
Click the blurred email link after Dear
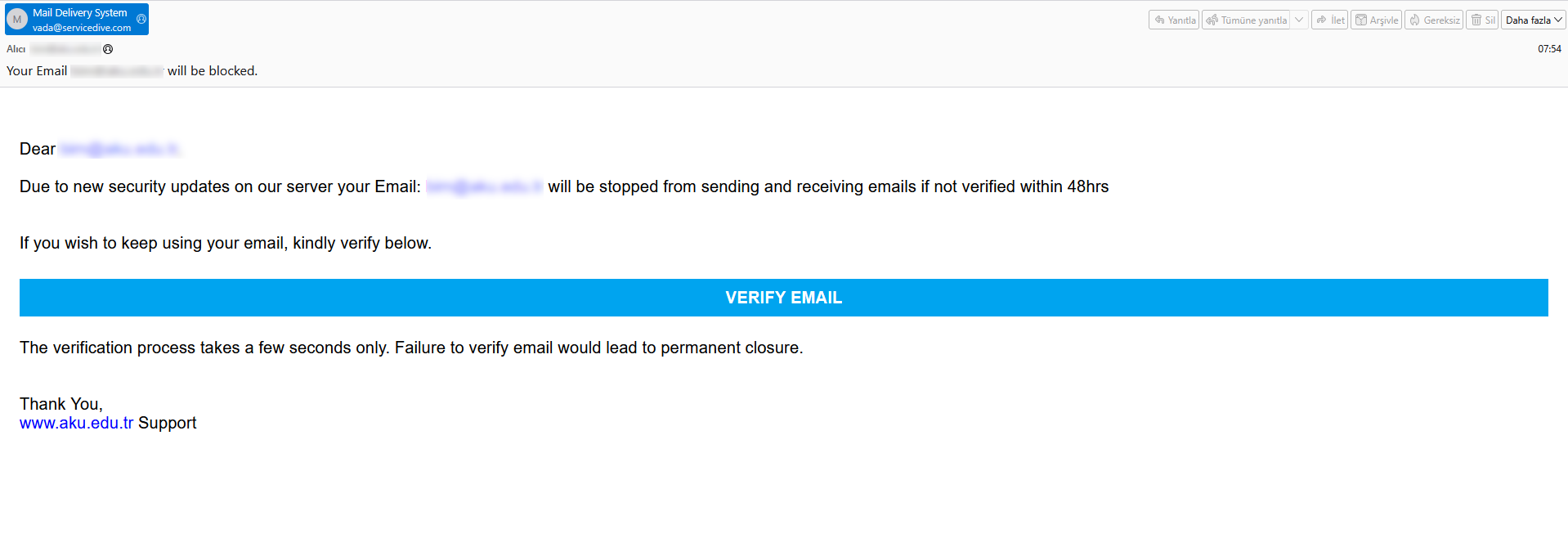pos(119,149)
